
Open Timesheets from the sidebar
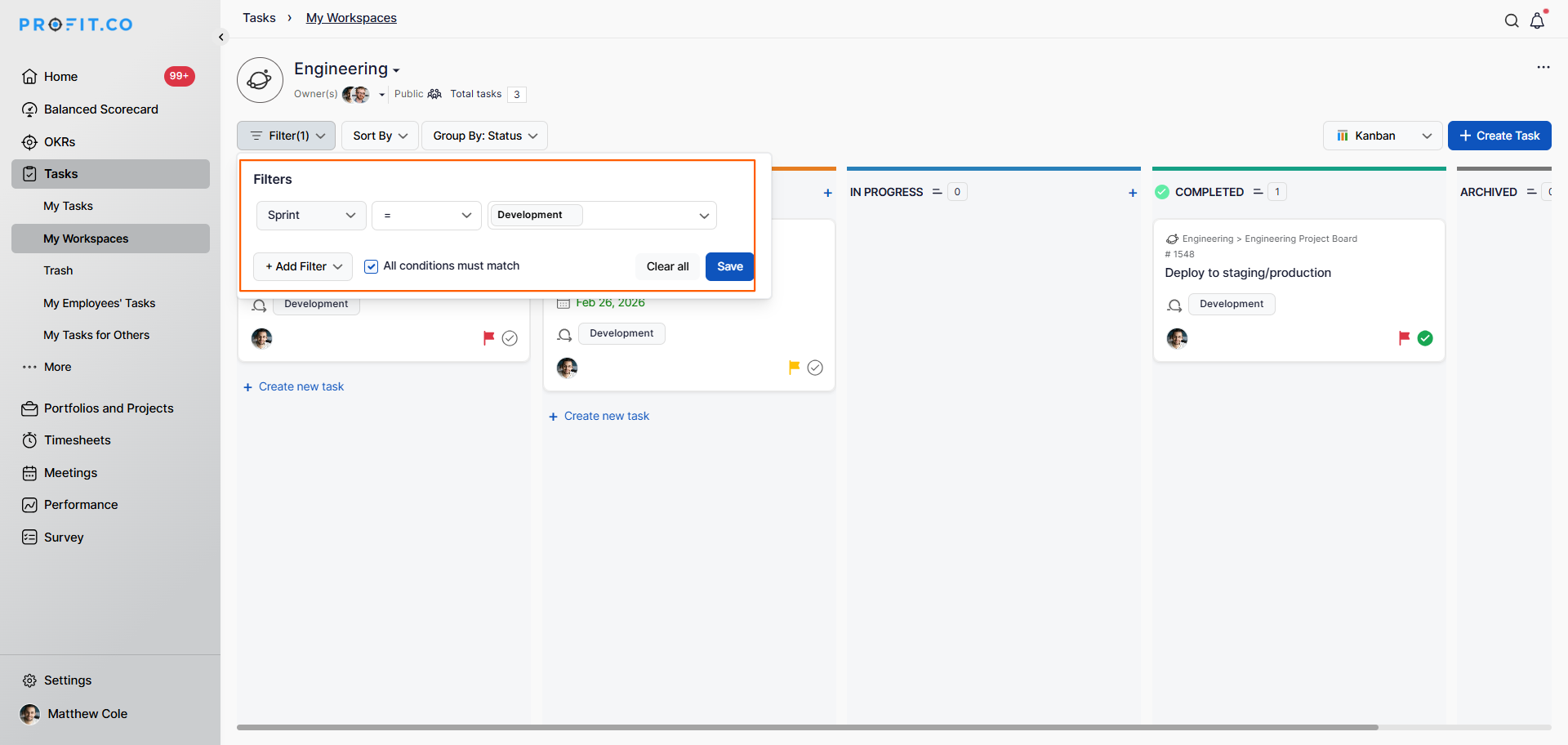(77, 440)
